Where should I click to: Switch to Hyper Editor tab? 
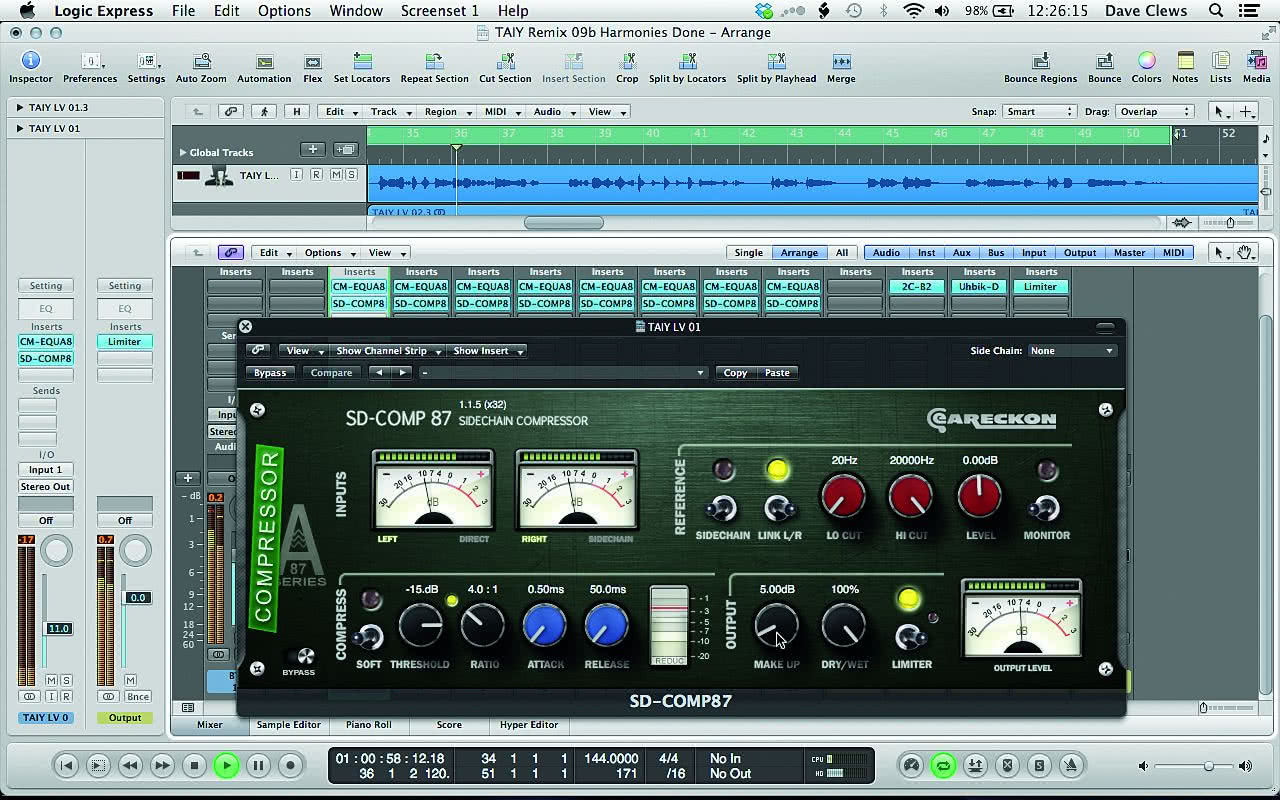[x=529, y=725]
